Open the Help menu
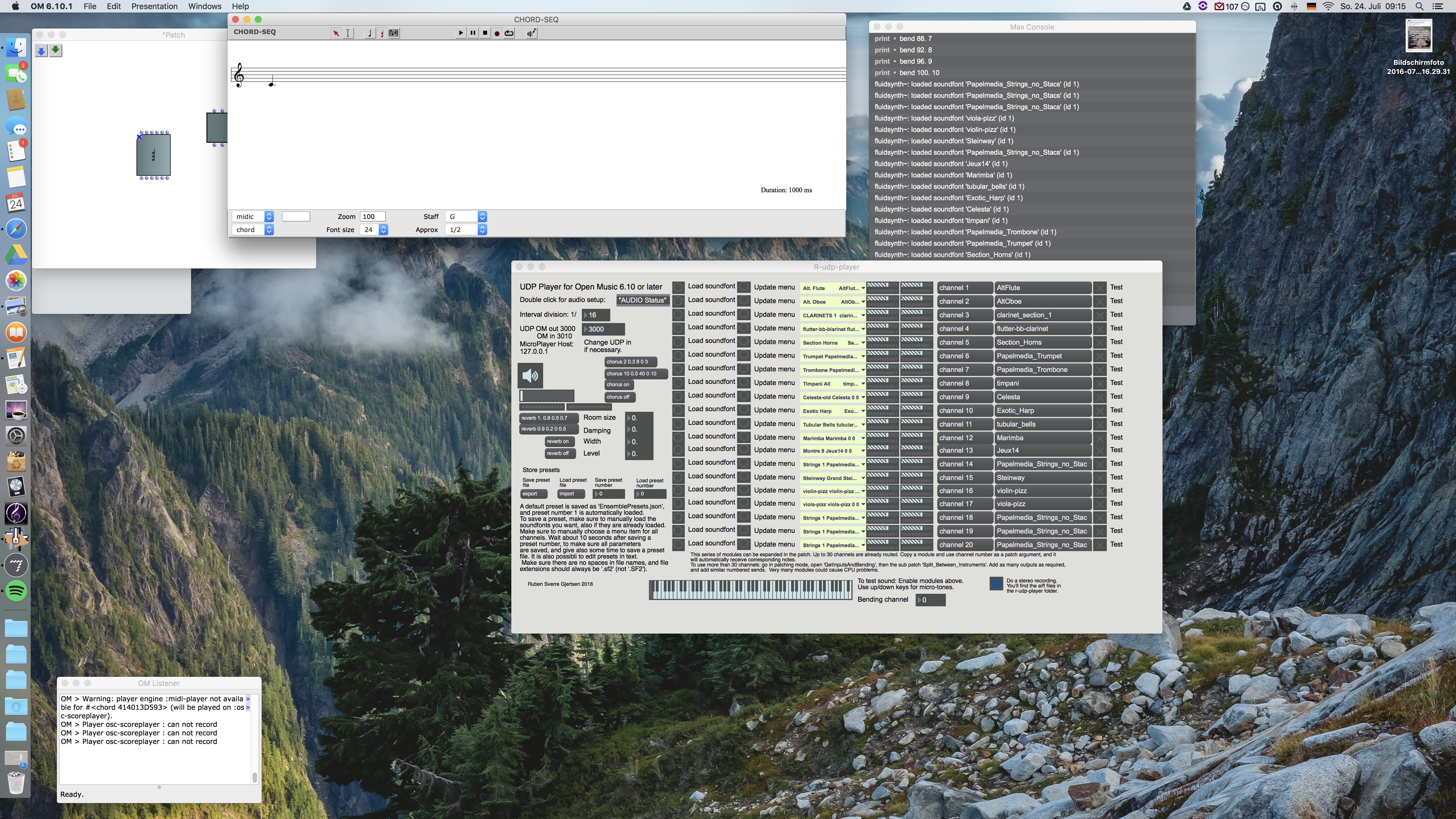This screenshot has height=819, width=1456. coord(240,6)
